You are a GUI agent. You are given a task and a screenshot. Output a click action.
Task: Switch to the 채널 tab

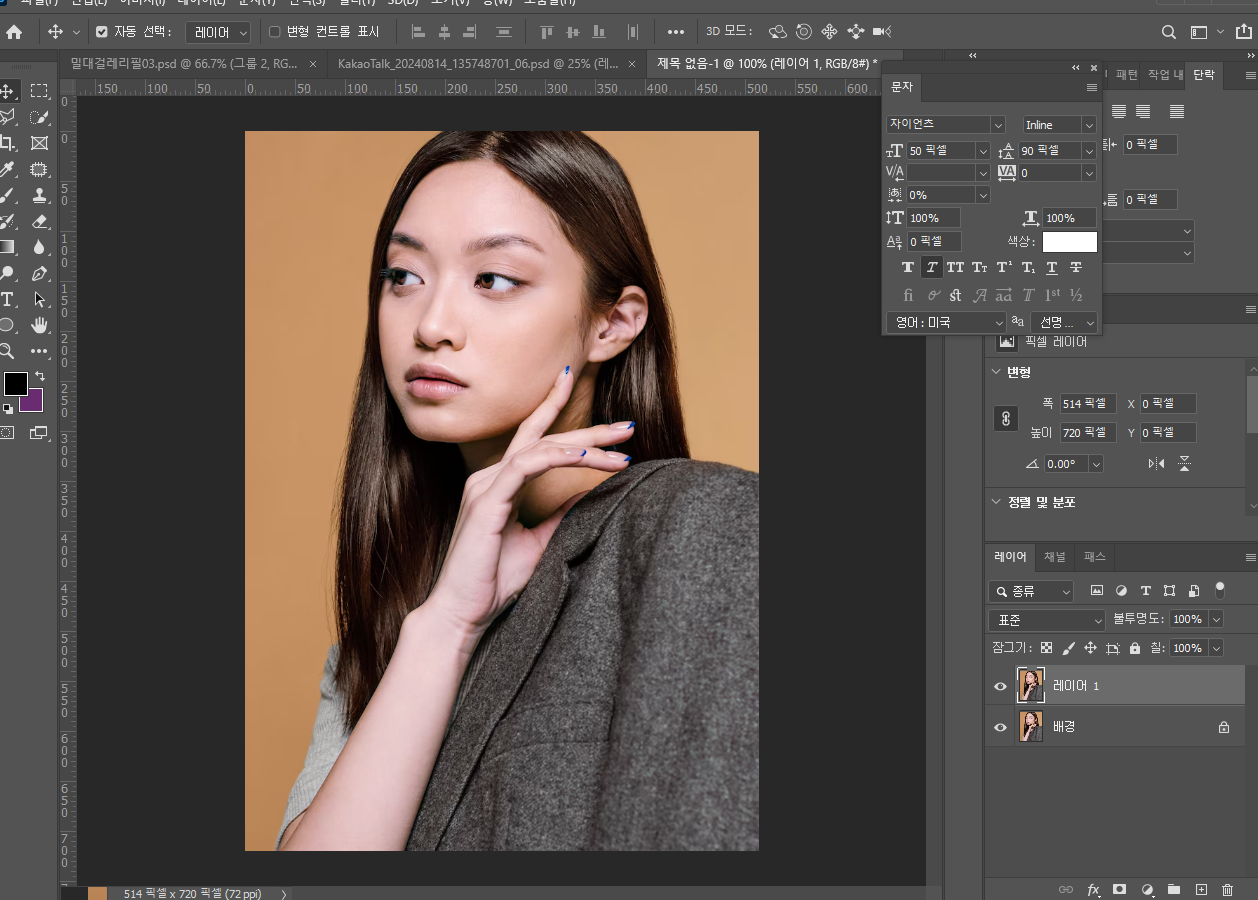pyautogui.click(x=1055, y=557)
